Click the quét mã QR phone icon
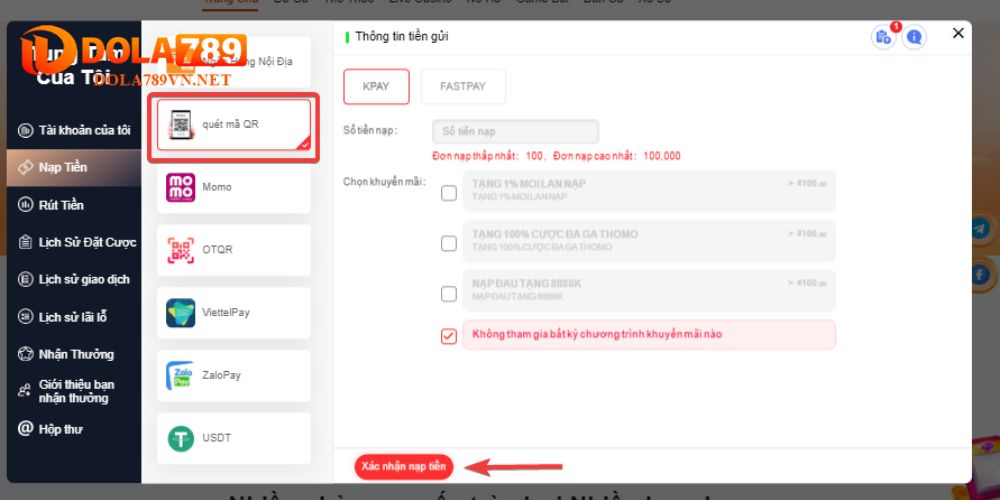This screenshot has width=1000, height=500. pyautogui.click(x=180, y=124)
